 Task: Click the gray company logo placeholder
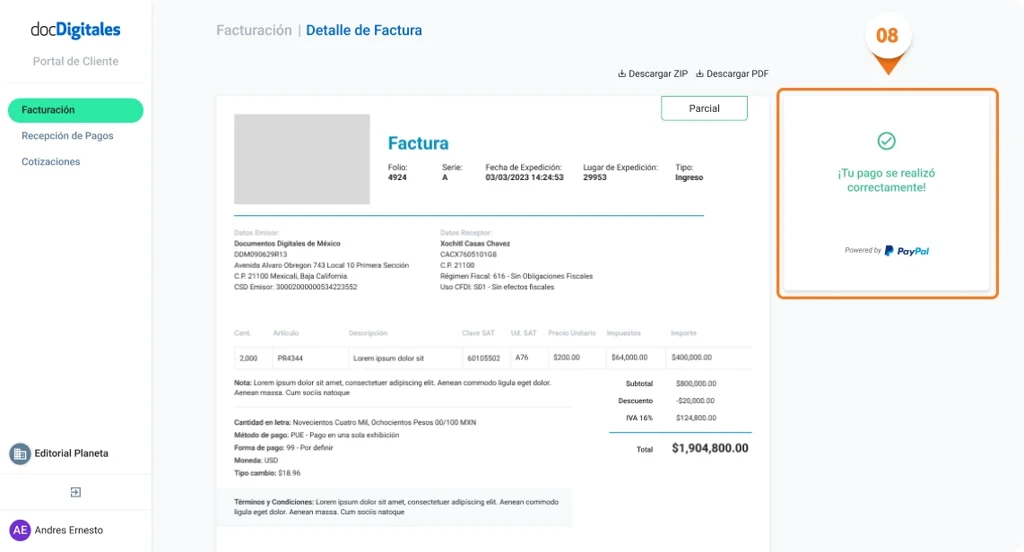pyautogui.click(x=302, y=159)
